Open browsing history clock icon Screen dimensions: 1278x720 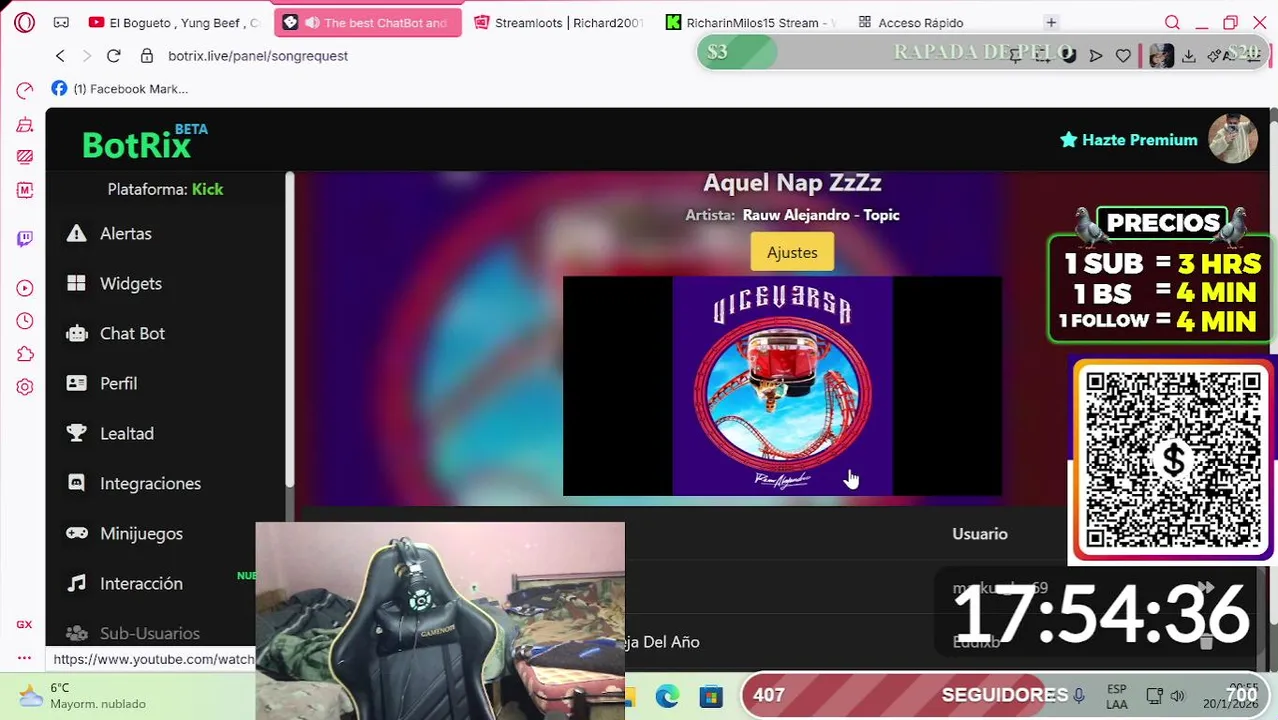click(25, 321)
